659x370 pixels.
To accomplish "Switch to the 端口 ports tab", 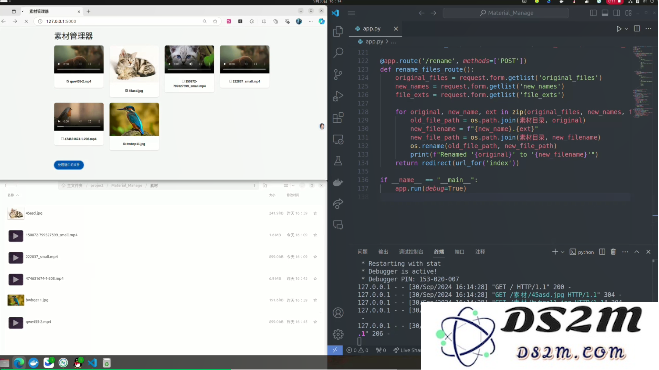I will coord(459,252).
